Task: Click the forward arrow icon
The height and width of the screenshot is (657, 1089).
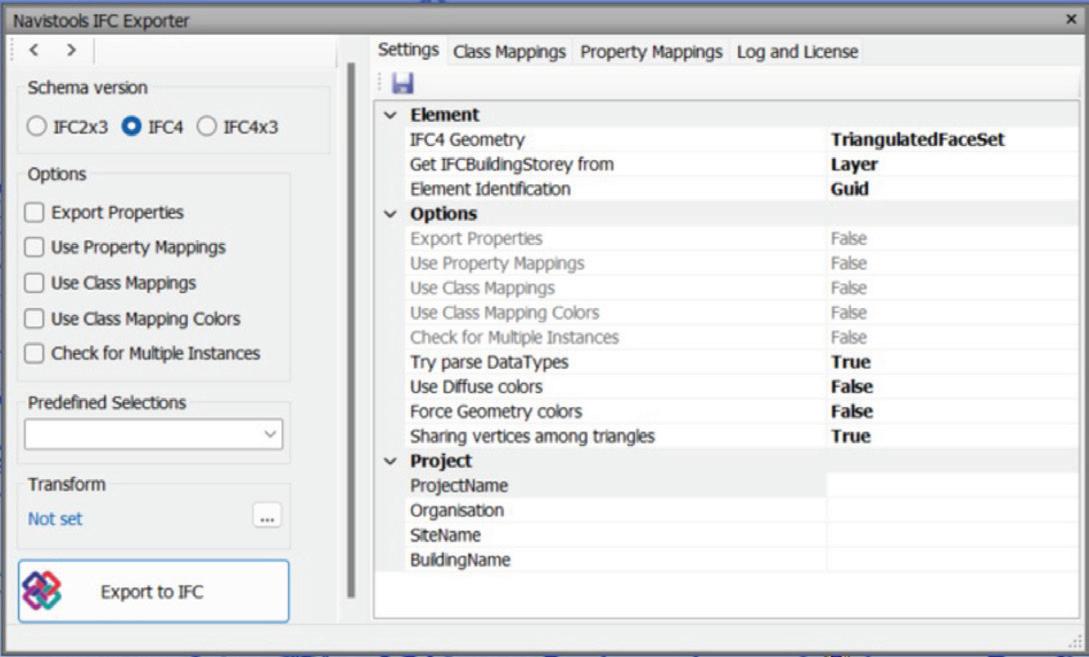Action: click(71, 50)
